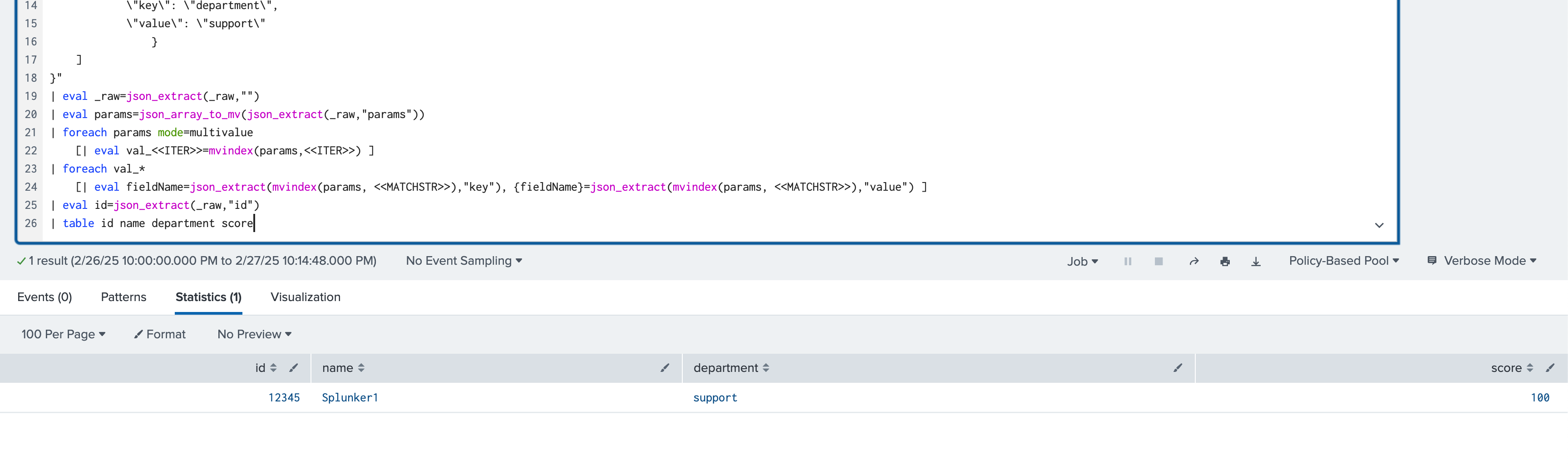Edit the department column format pencil

pos(1178,368)
